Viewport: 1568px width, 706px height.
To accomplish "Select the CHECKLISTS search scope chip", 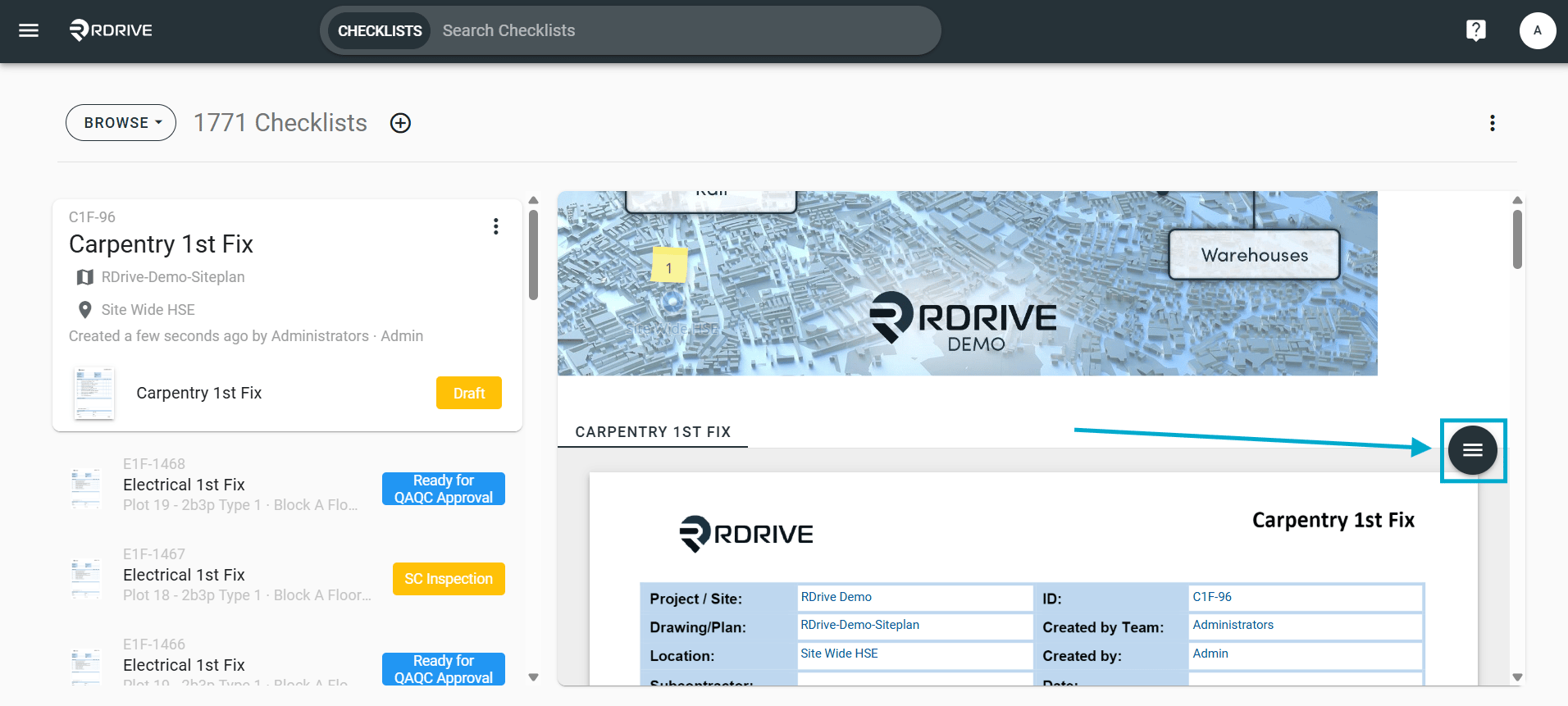I will (380, 31).
